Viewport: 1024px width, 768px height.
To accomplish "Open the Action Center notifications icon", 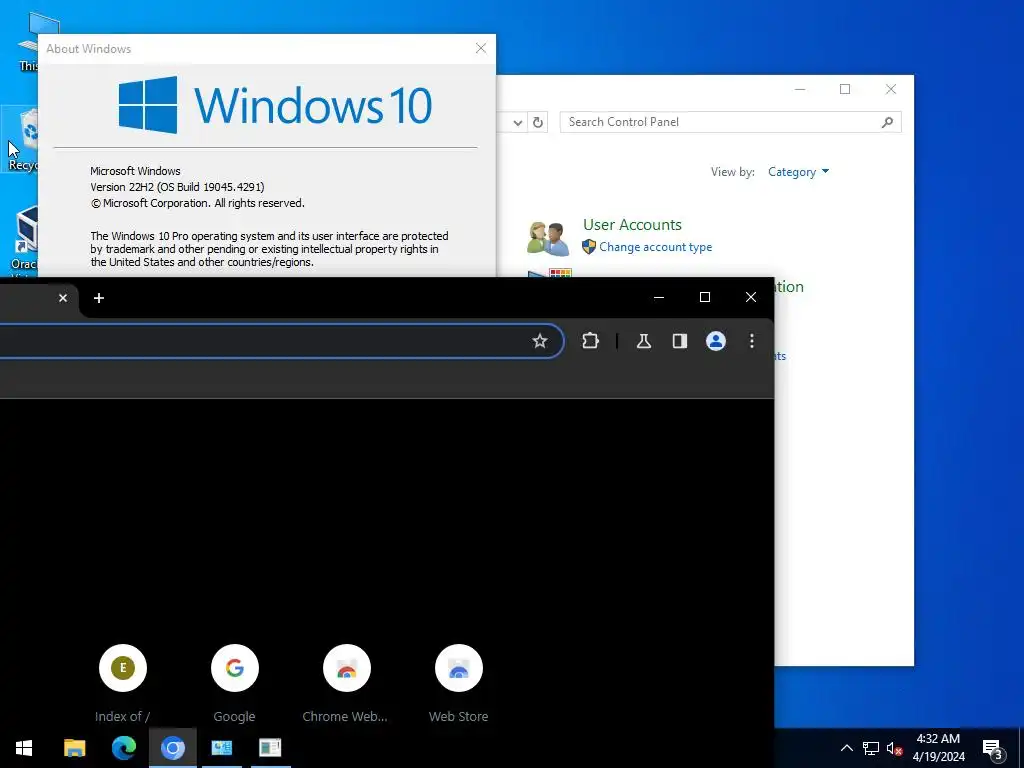I will coord(993,748).
